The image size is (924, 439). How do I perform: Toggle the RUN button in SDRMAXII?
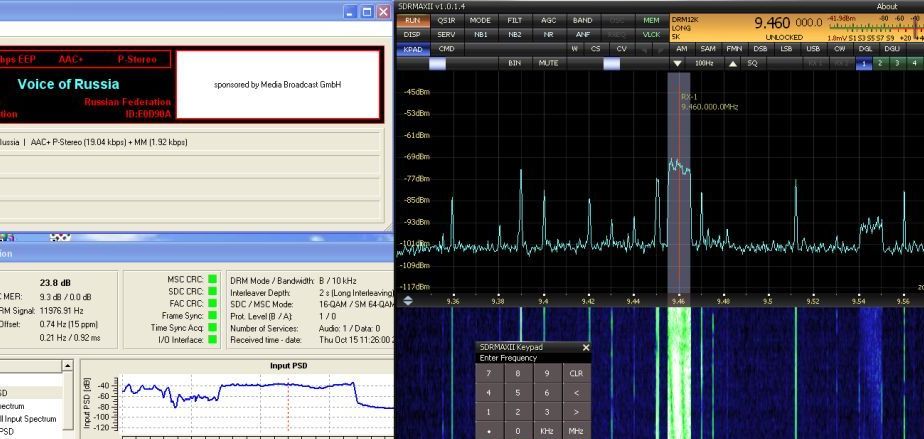coord(412,20)
